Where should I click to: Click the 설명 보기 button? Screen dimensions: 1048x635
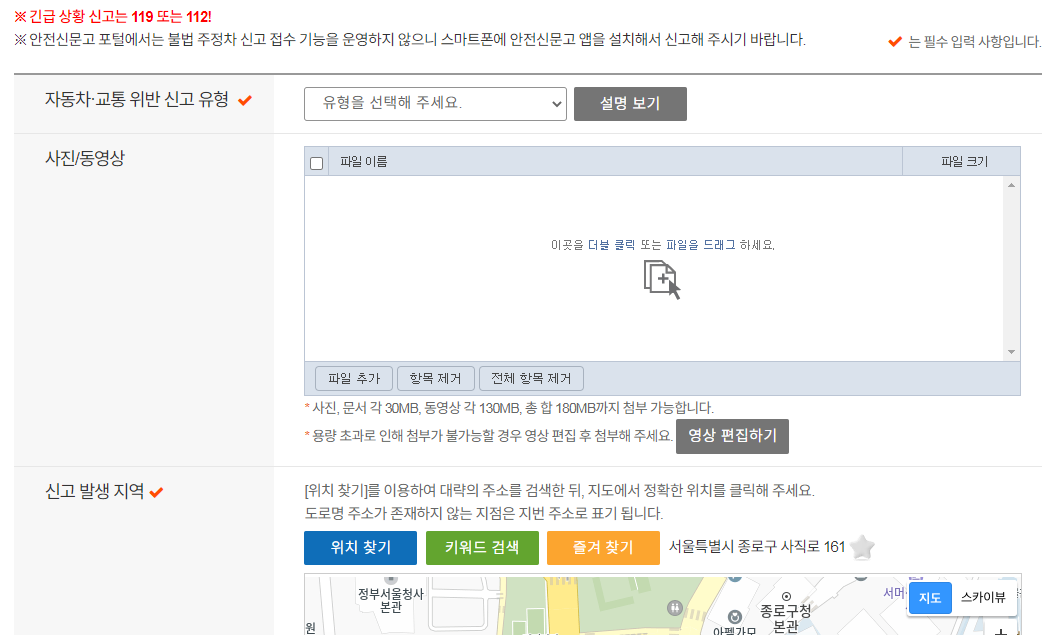(630, 104)
